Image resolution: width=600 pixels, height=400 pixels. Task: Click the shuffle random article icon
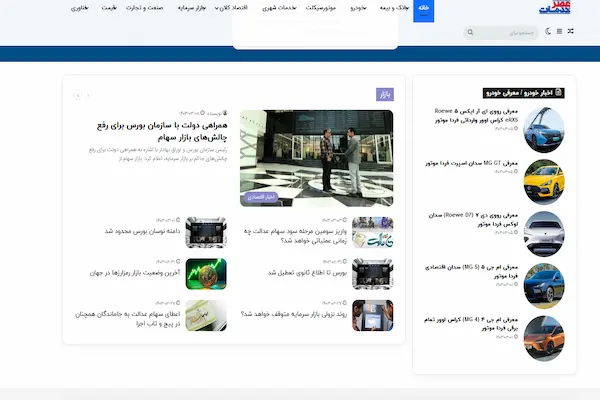571,32
